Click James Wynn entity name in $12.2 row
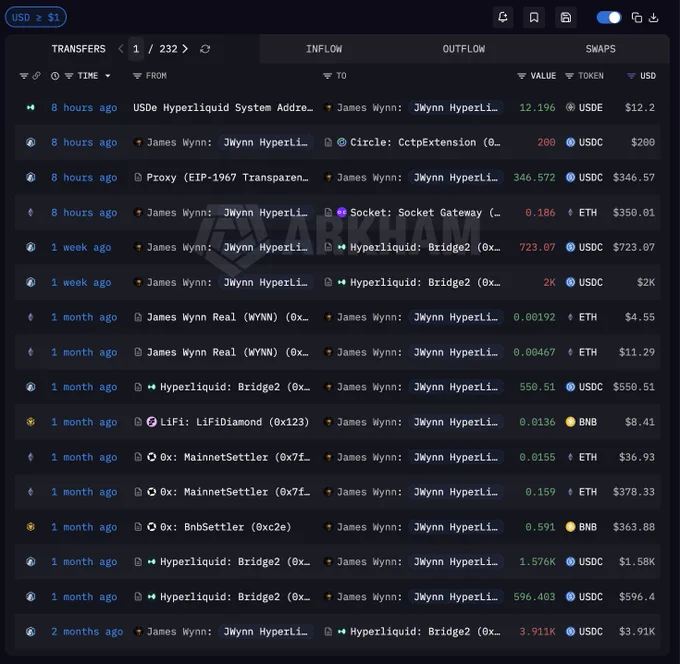Screen dimensions: 680x664 [369, 108]
